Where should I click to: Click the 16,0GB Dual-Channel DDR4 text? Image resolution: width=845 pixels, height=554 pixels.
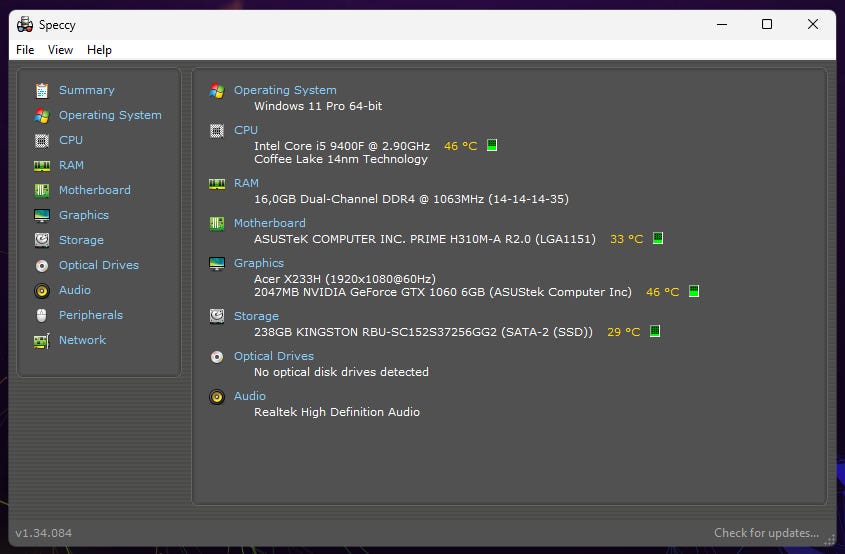click(x=411, y=199)
